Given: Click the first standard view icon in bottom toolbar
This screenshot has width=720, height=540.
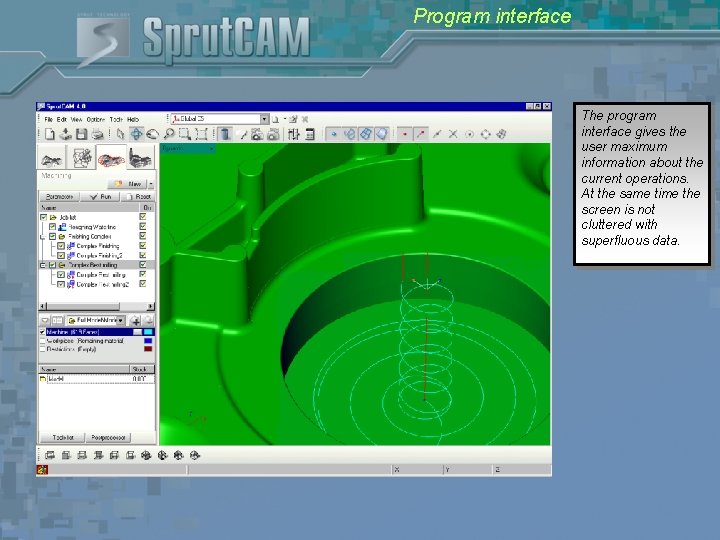Looking at the screenshot, I should click(50, 456).
